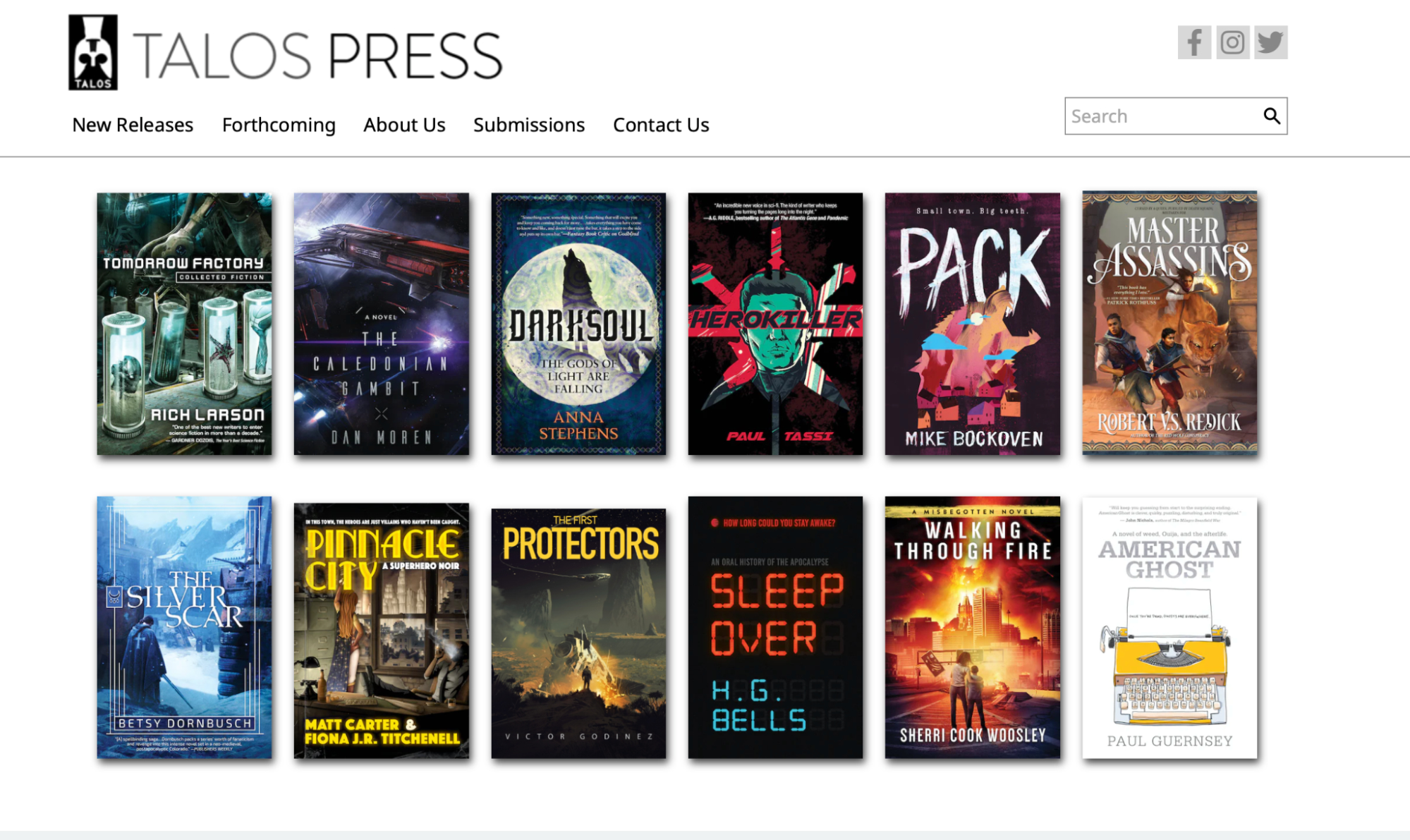Navigate to About Us
This screenshot has height=840, width=1410.
point(403,125)
